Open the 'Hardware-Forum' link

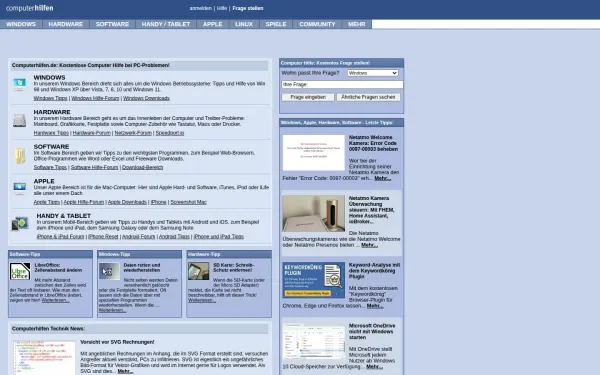click(91, 133)
